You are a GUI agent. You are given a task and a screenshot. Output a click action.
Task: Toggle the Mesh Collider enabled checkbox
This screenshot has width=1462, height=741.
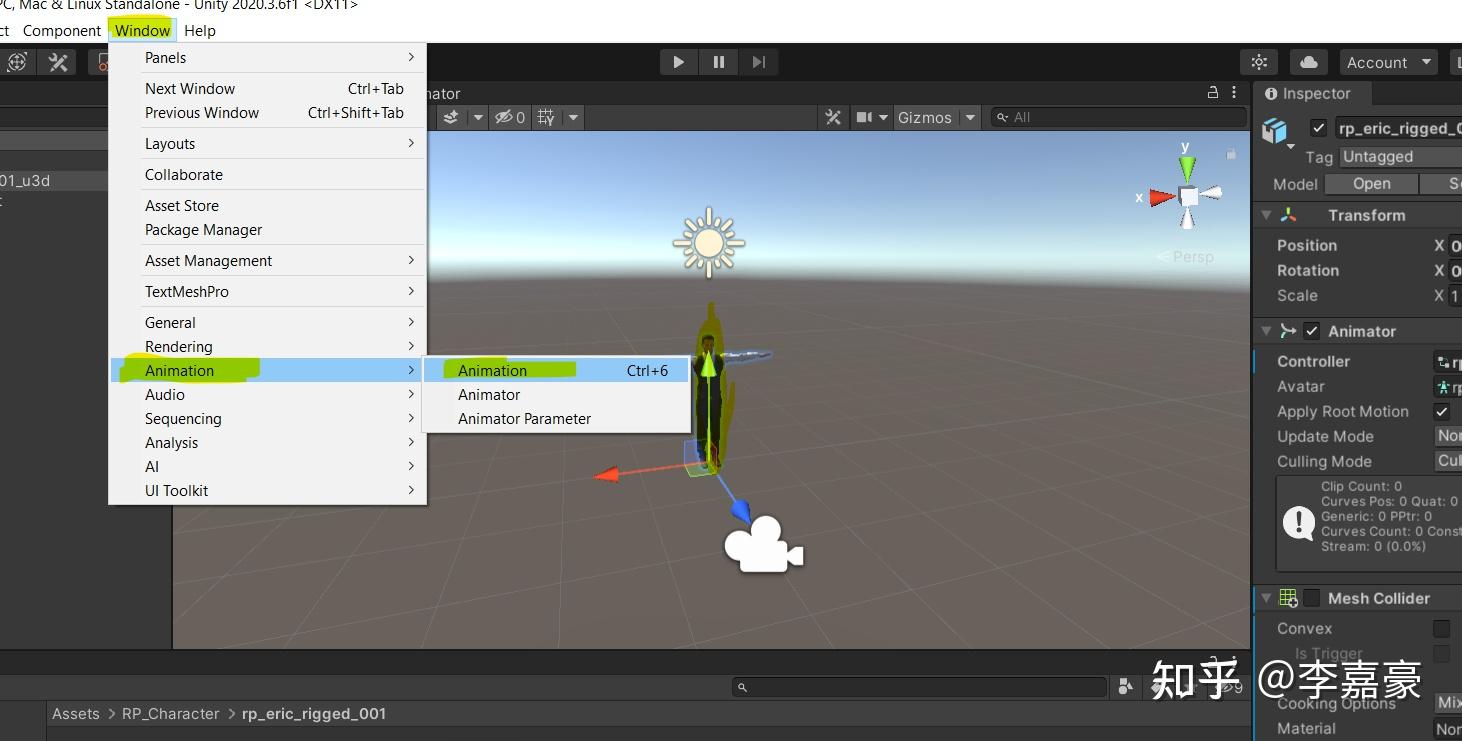[x=1311, y=597]
